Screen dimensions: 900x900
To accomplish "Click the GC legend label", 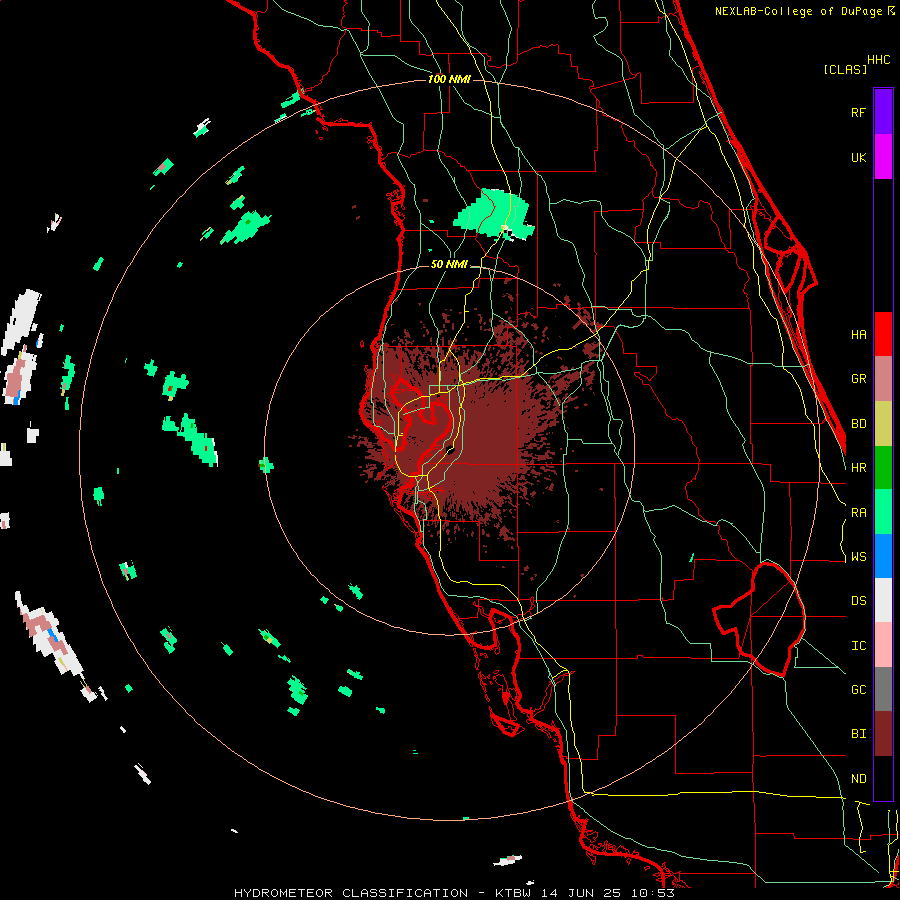I will pos(858,690).
